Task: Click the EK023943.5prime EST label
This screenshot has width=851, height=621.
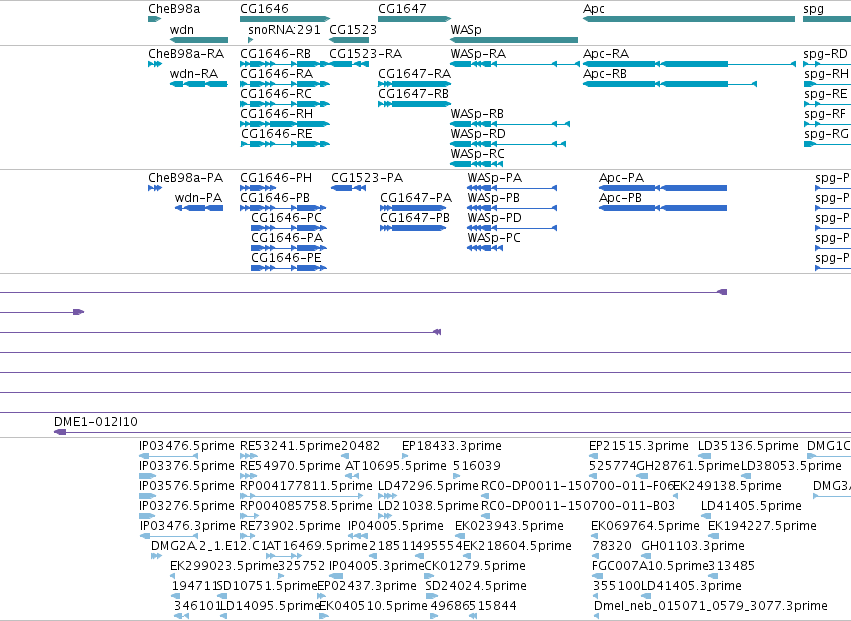Action: (x=509, y=526)
